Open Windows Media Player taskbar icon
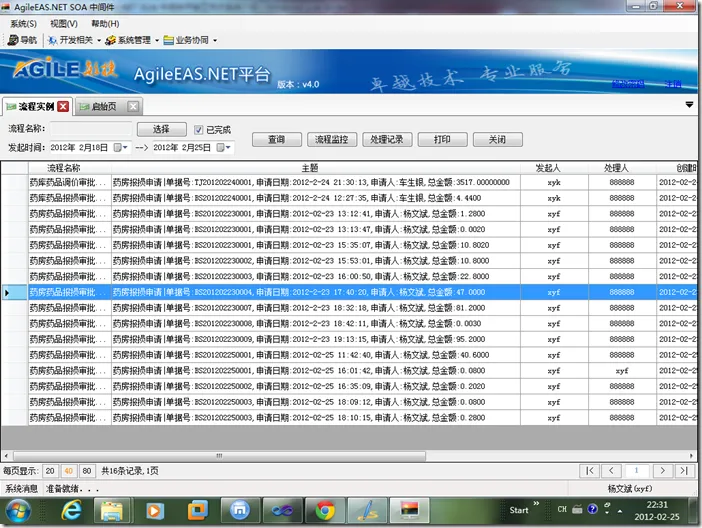 click(x=154, y=511)
